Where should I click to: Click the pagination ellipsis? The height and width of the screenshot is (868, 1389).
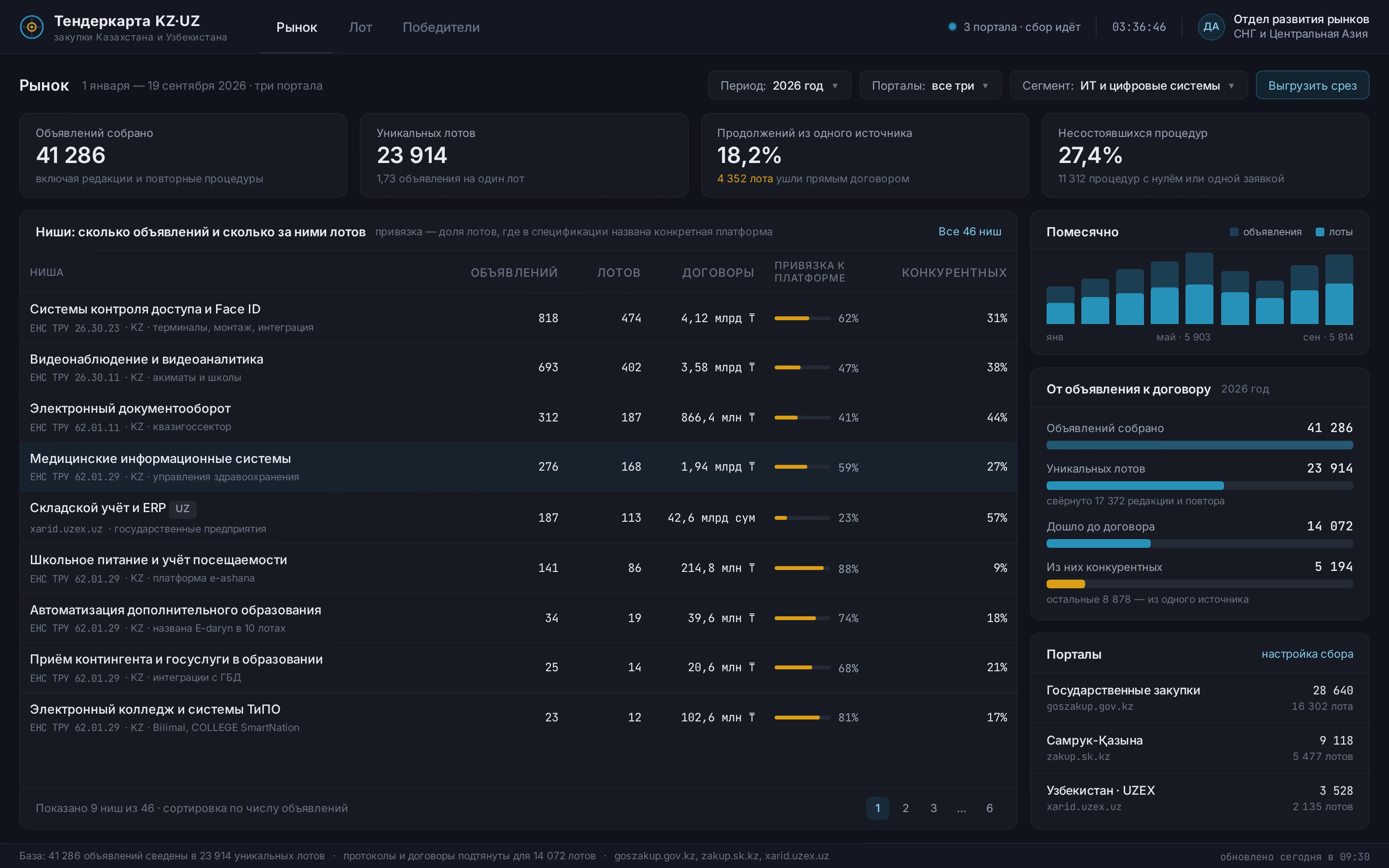click(961, 808)
